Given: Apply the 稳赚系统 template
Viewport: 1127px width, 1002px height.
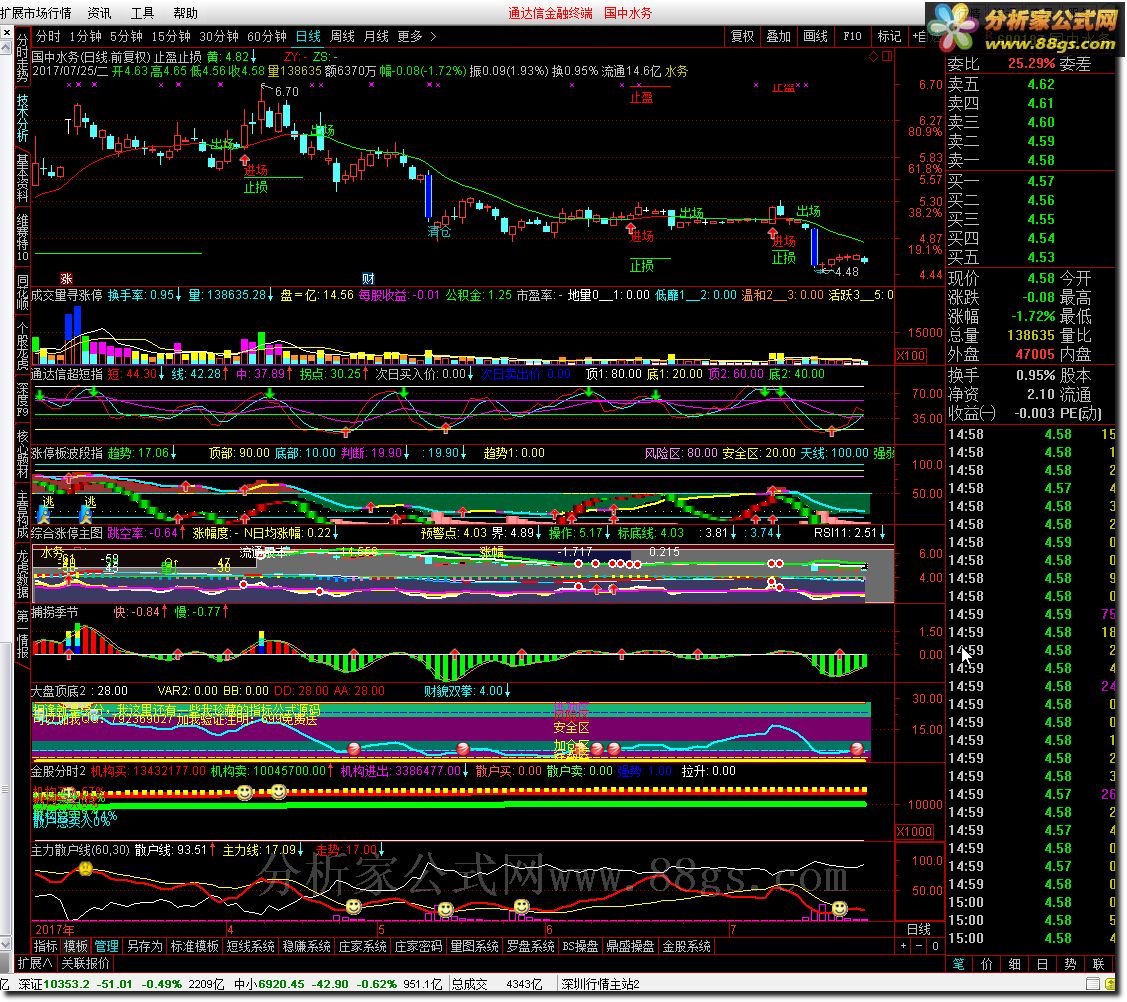Looking at the screenshot, I should pyautogui.click(x=306, y=946).
